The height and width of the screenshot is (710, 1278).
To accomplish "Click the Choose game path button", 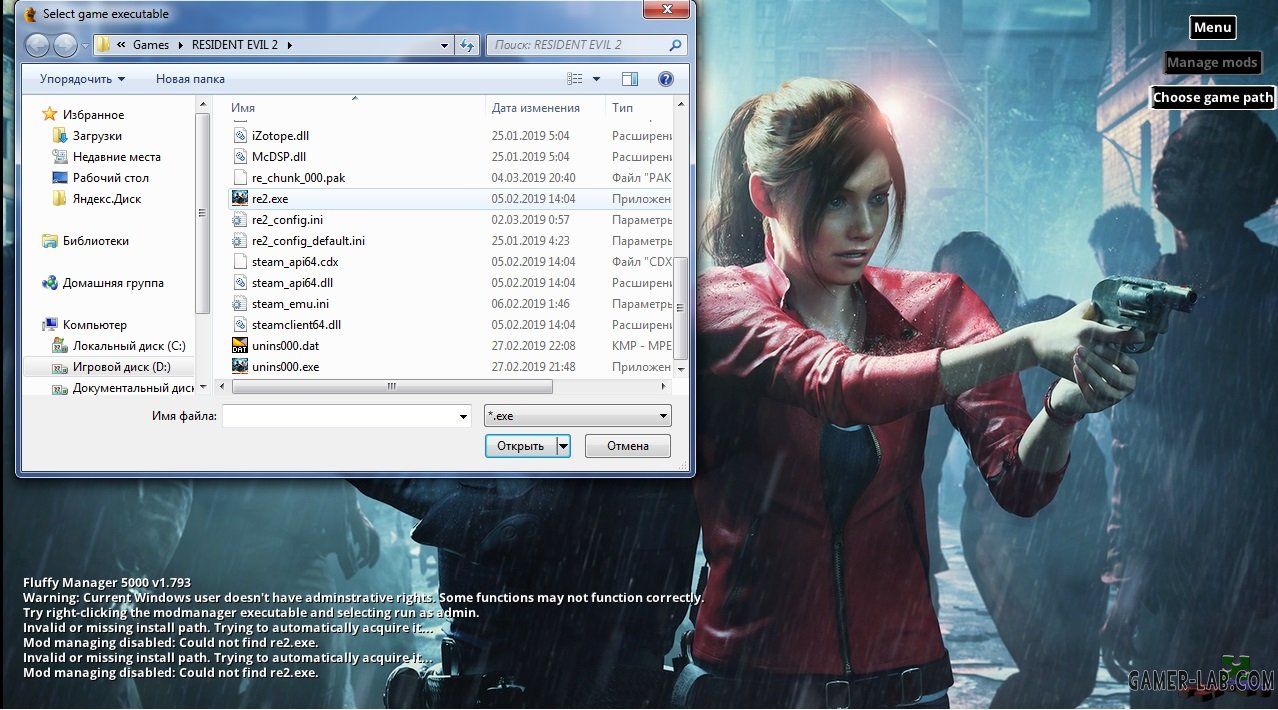I will (x=1213, y=98).
